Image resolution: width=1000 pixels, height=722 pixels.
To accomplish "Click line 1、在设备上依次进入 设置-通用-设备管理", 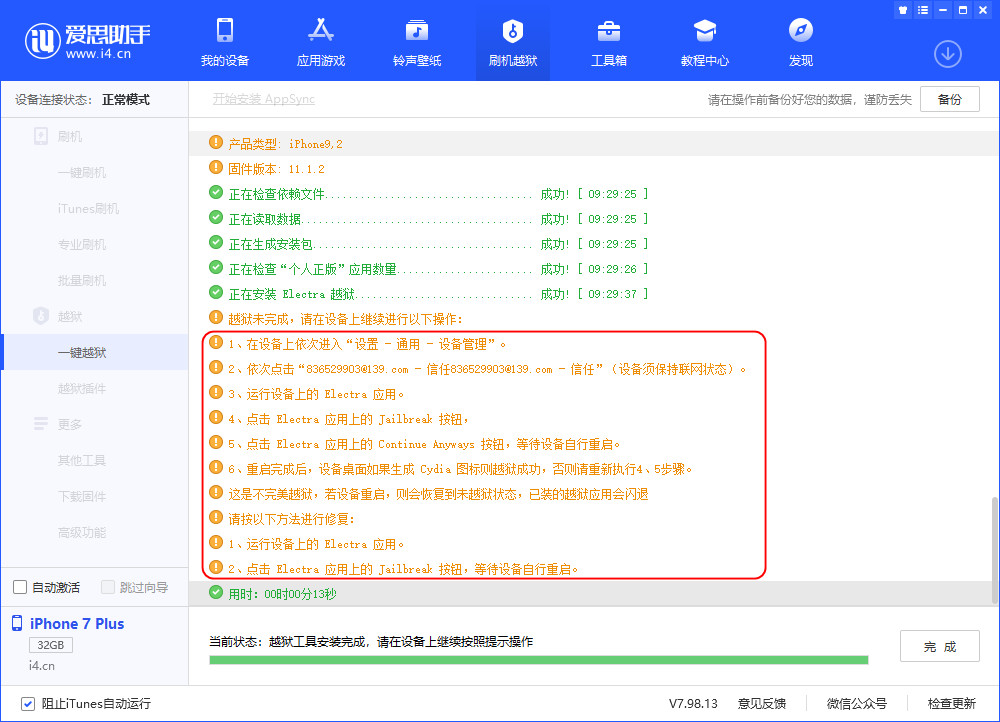I will (x=367, y=344).
